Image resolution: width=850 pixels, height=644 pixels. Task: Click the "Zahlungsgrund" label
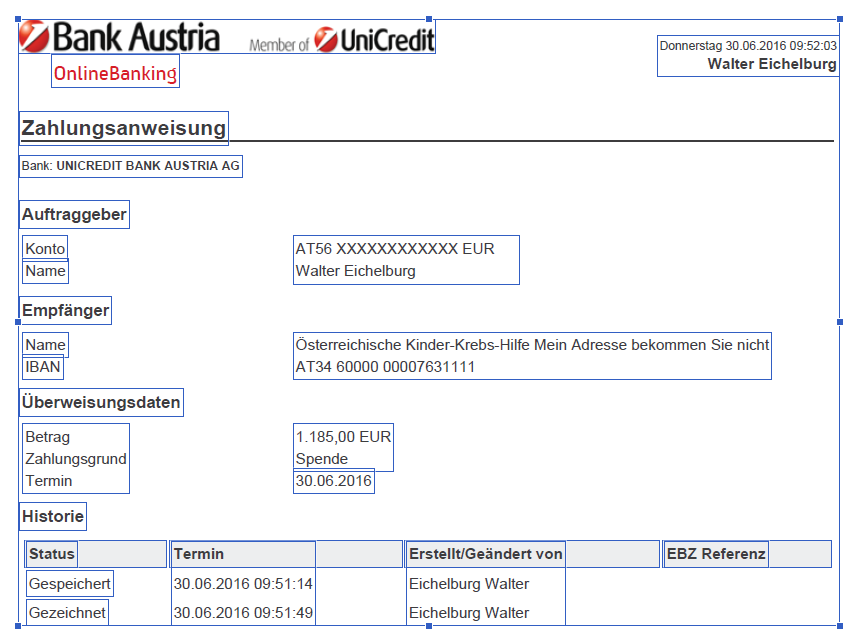[x=76, y=459]
